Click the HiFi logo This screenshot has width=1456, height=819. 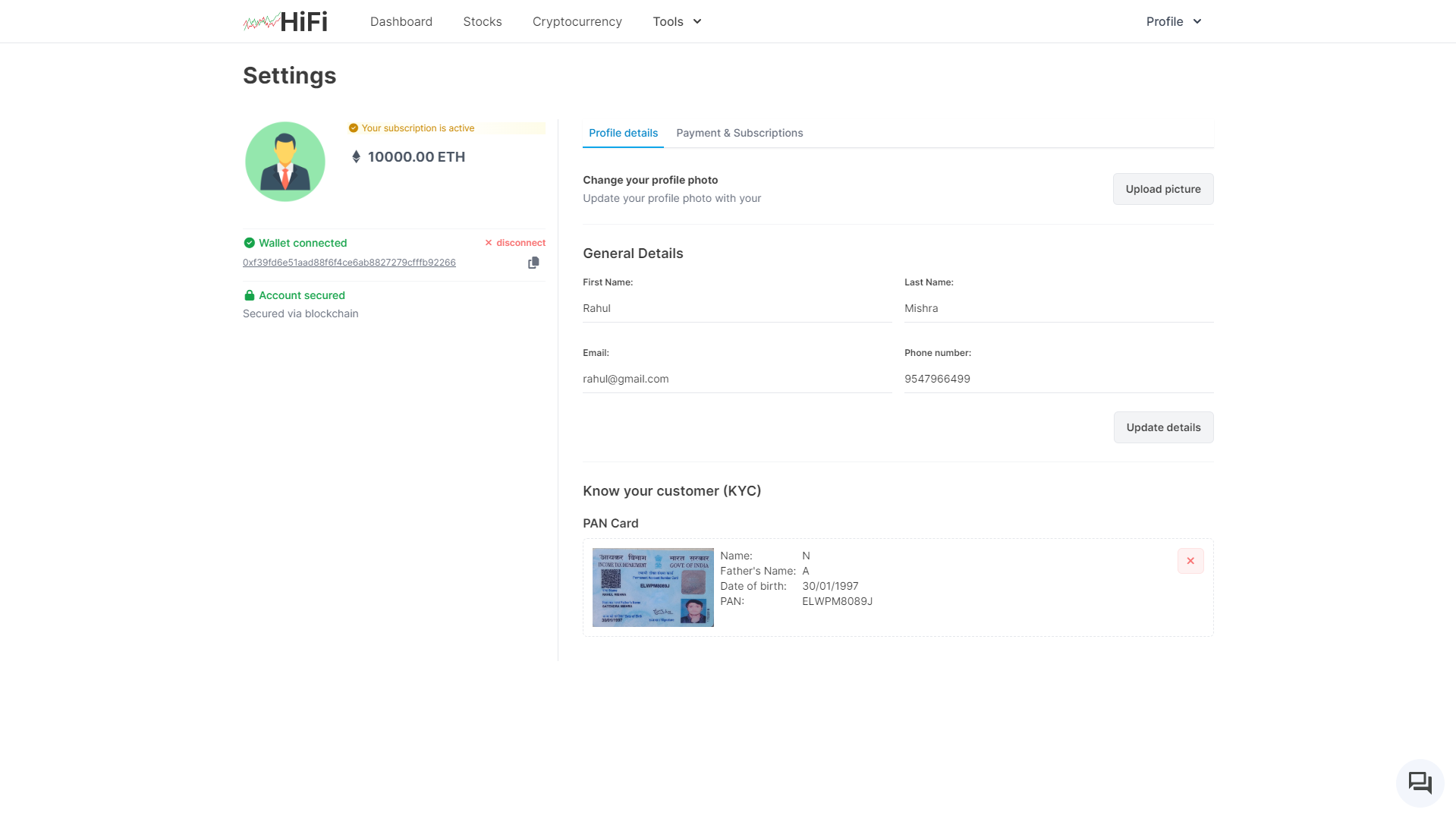285,21
